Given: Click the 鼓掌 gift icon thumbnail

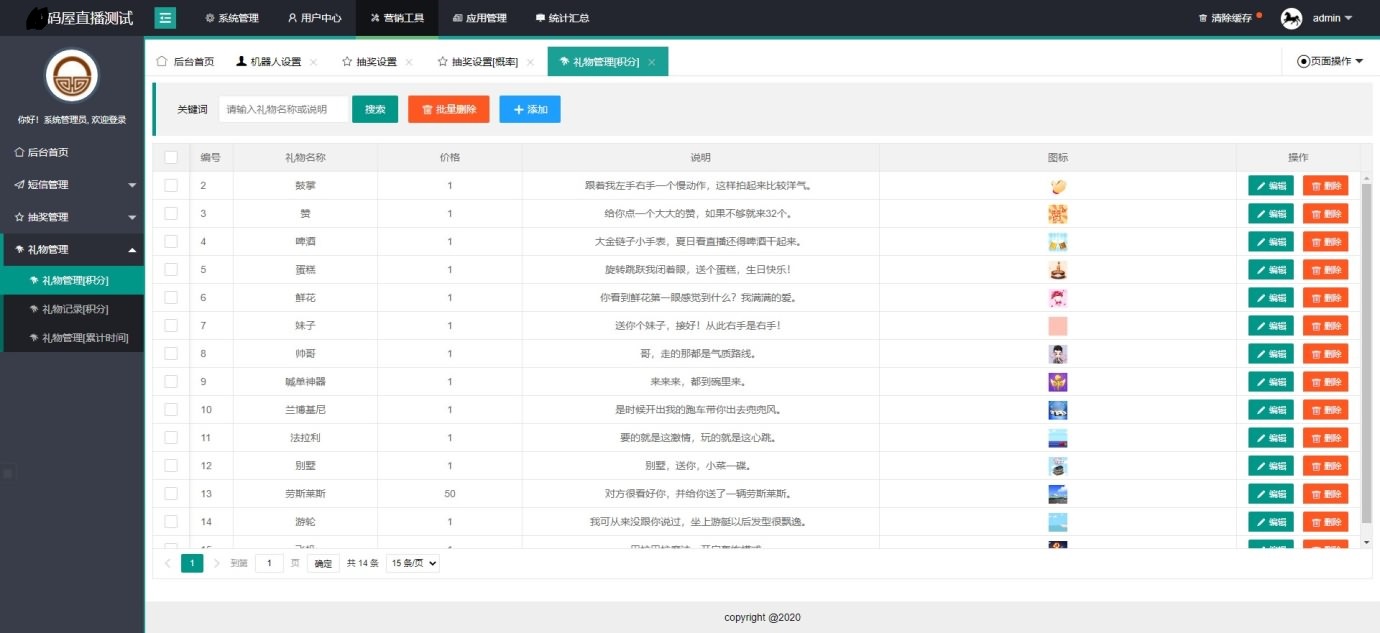Looking at the screenshot, I should (1058, 186).
